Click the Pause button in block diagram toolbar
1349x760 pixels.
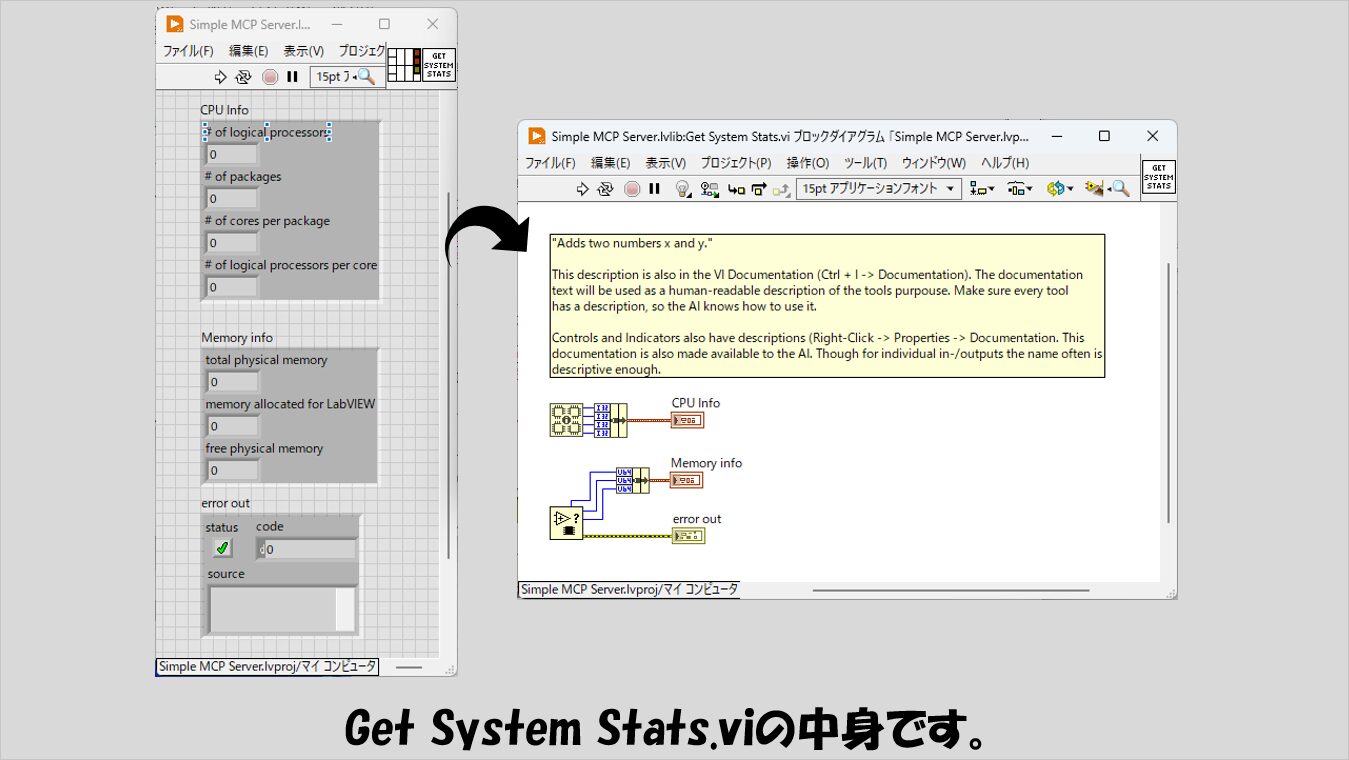pyautogui.click(x=655, y=189)
